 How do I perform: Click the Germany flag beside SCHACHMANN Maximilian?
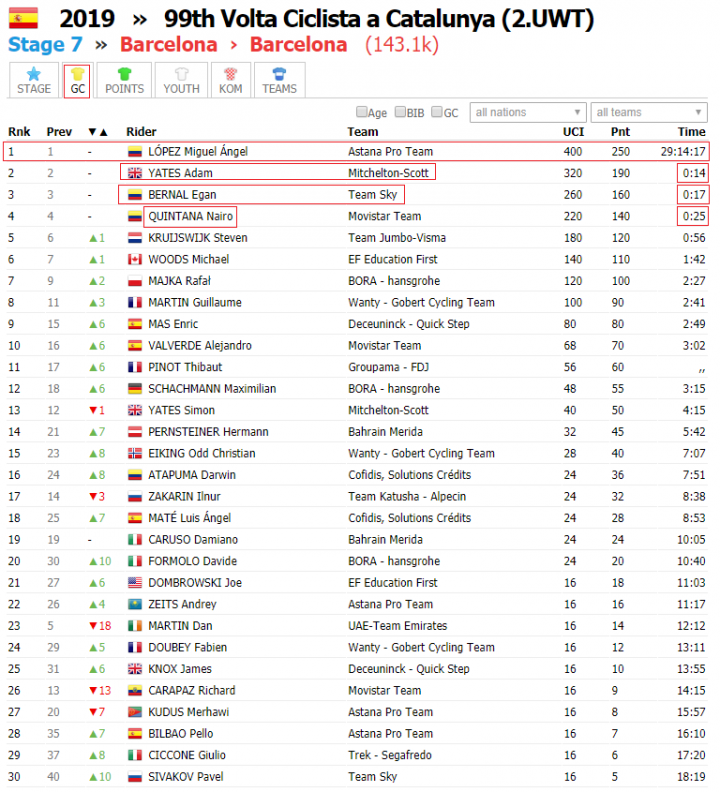pos(134,389)
